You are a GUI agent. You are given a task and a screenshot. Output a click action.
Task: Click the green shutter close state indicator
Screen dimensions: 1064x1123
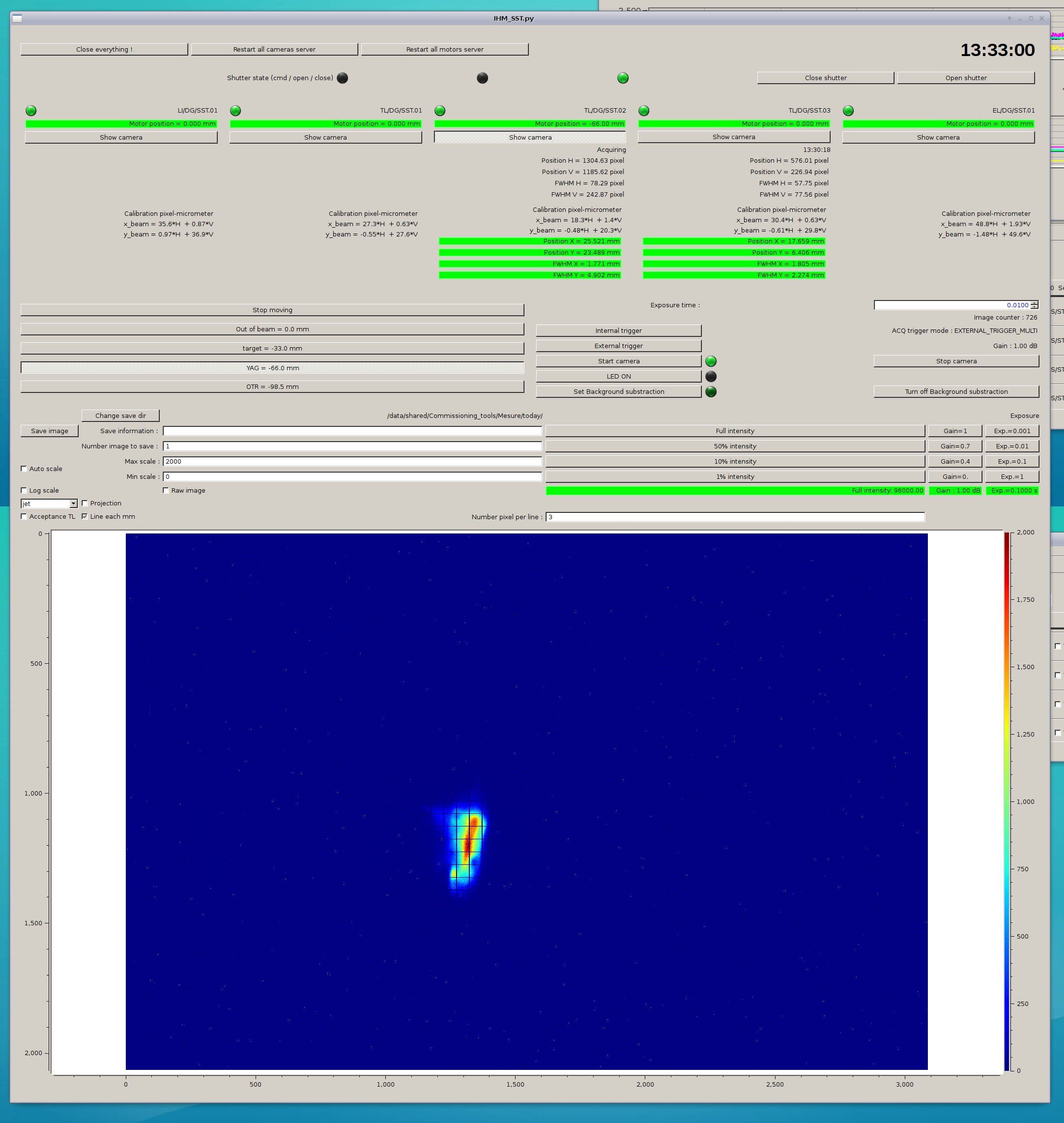tap(623, 78)
